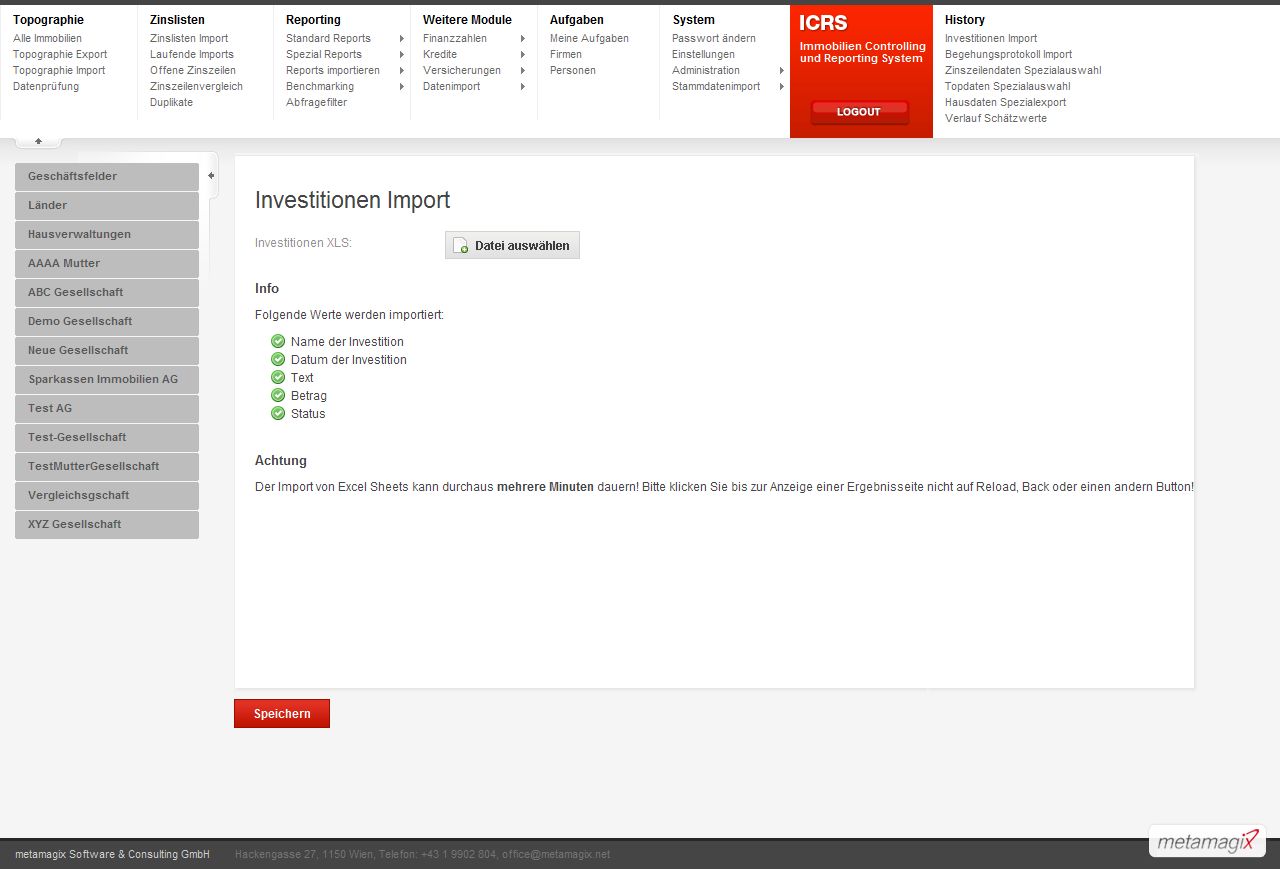
Task: Click the Datum der Investition list entry
Action: tap(349, 360)
